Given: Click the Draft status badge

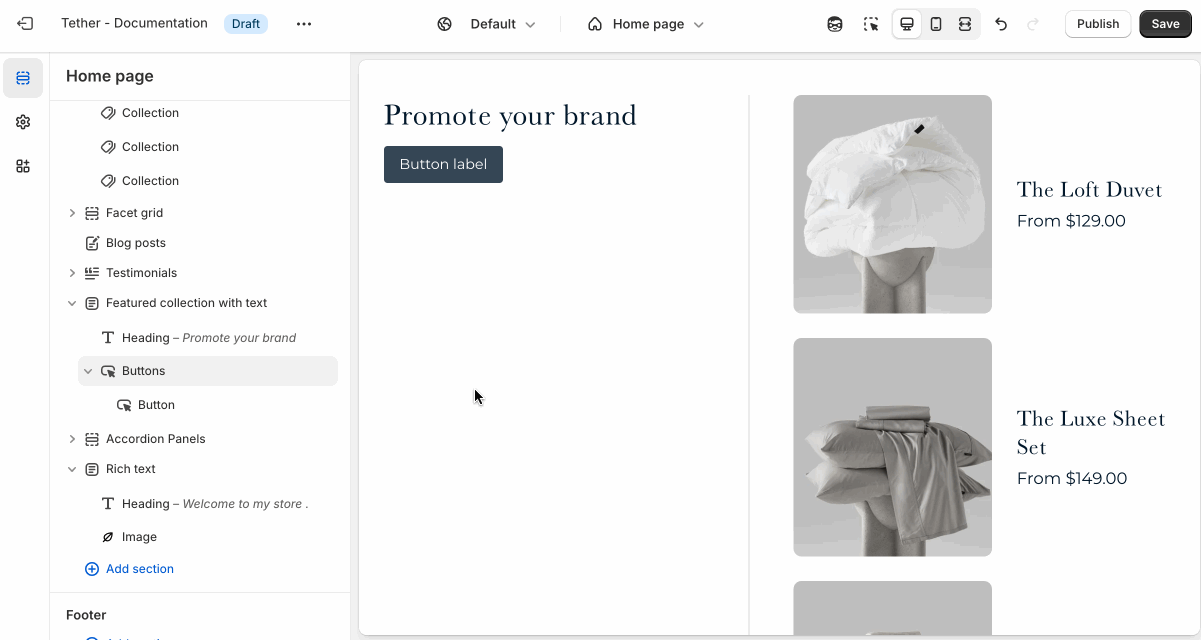Looking at the screenshot, I should 246,24.
